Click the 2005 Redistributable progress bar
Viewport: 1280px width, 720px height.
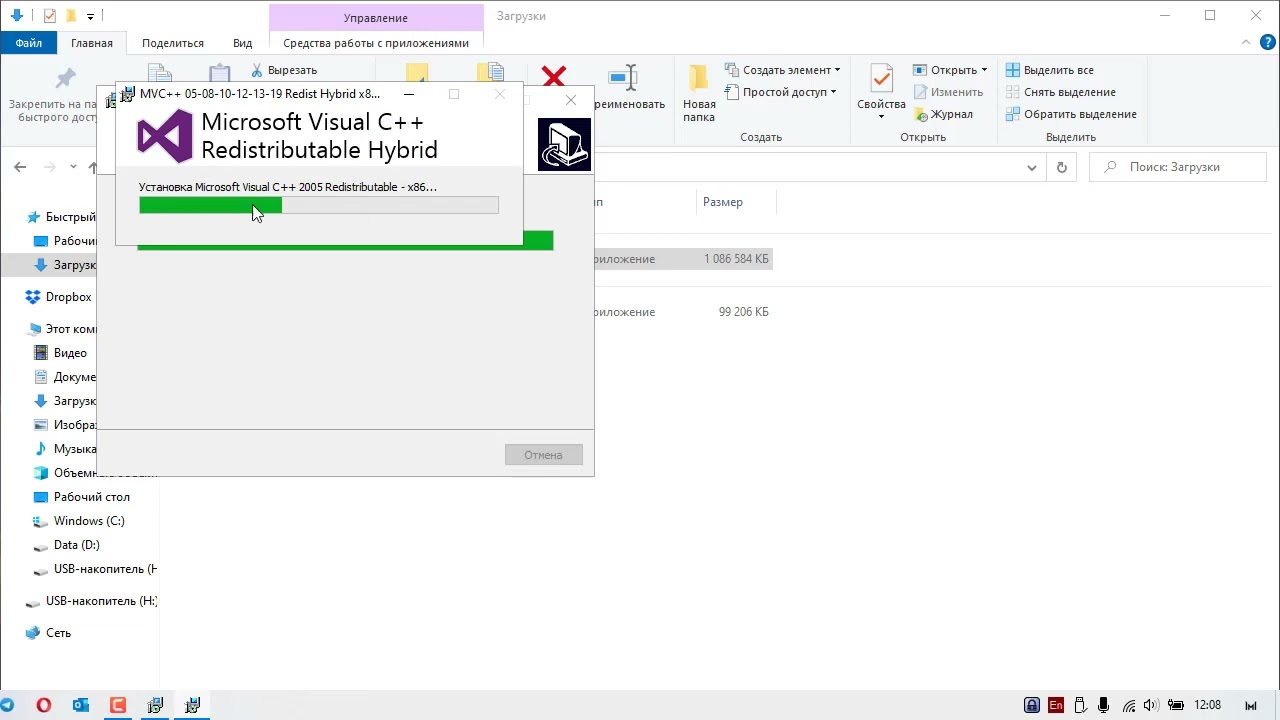(x=319, y=205)
